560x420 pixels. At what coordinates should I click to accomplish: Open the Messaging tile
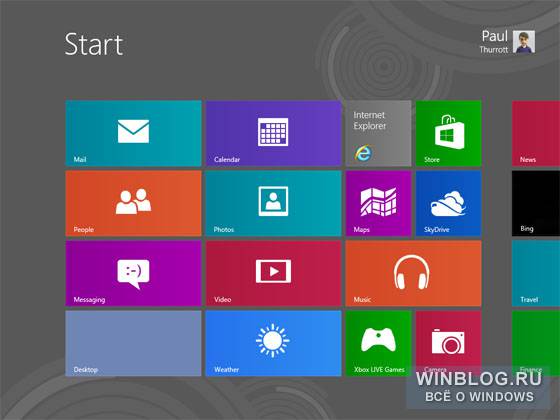tap(133, 273)
